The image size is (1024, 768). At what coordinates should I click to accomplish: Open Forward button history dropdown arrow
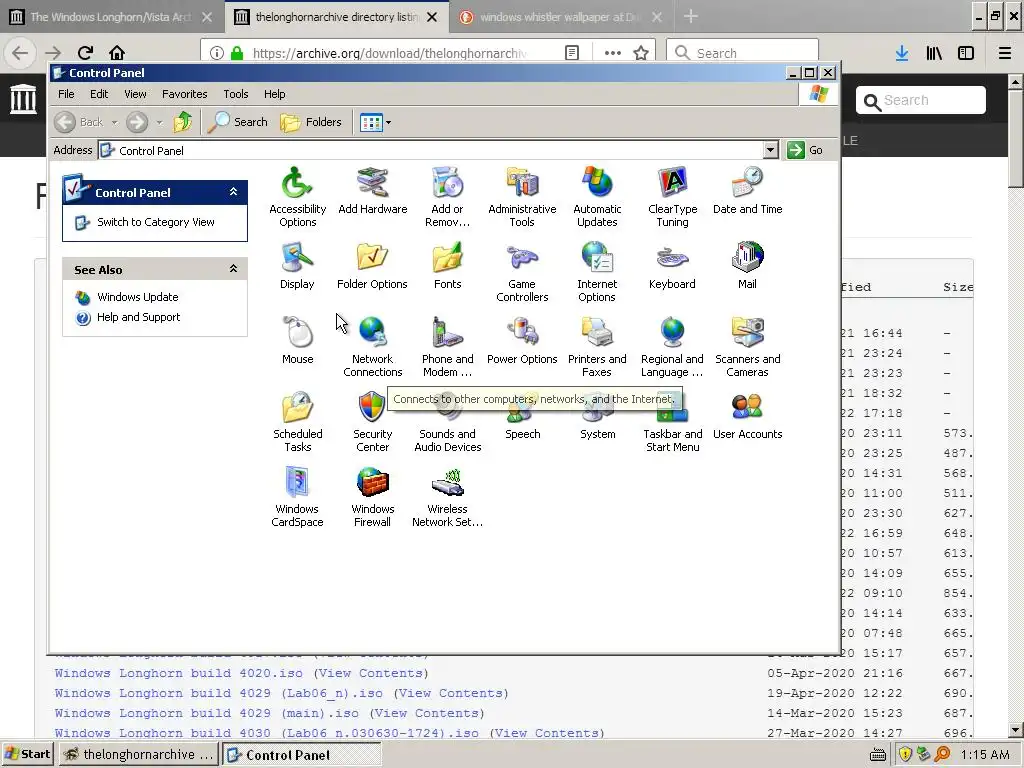coord(159,122)
